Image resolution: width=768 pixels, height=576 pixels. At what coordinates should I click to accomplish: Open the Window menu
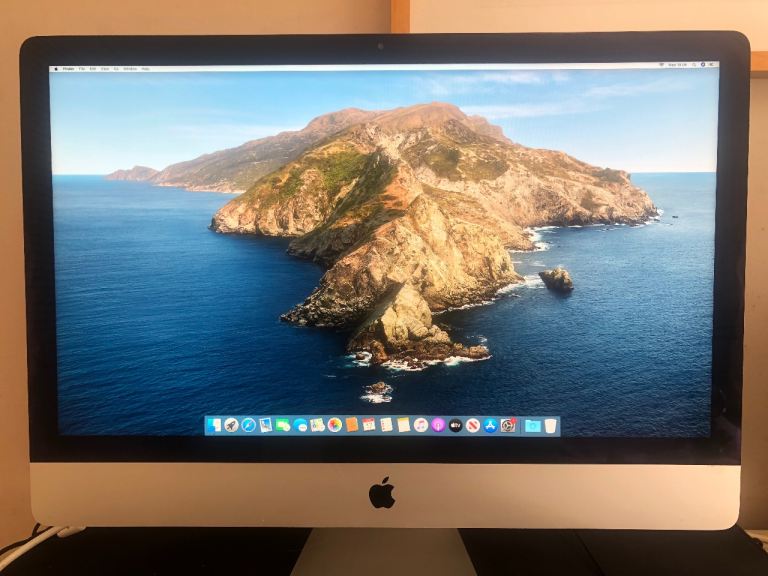130,69
